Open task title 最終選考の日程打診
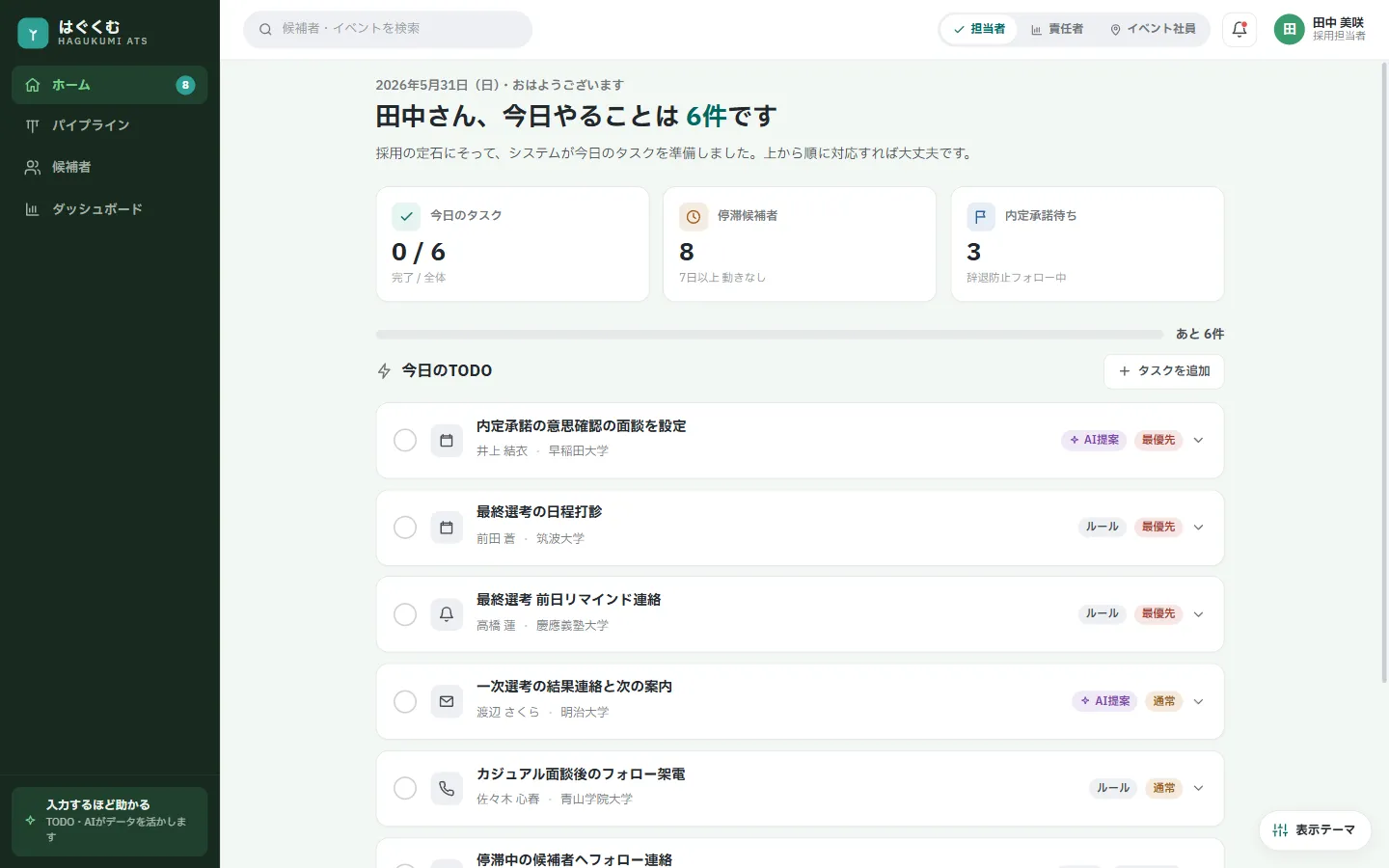This screenshot has width=1389, height=868. 539,512
